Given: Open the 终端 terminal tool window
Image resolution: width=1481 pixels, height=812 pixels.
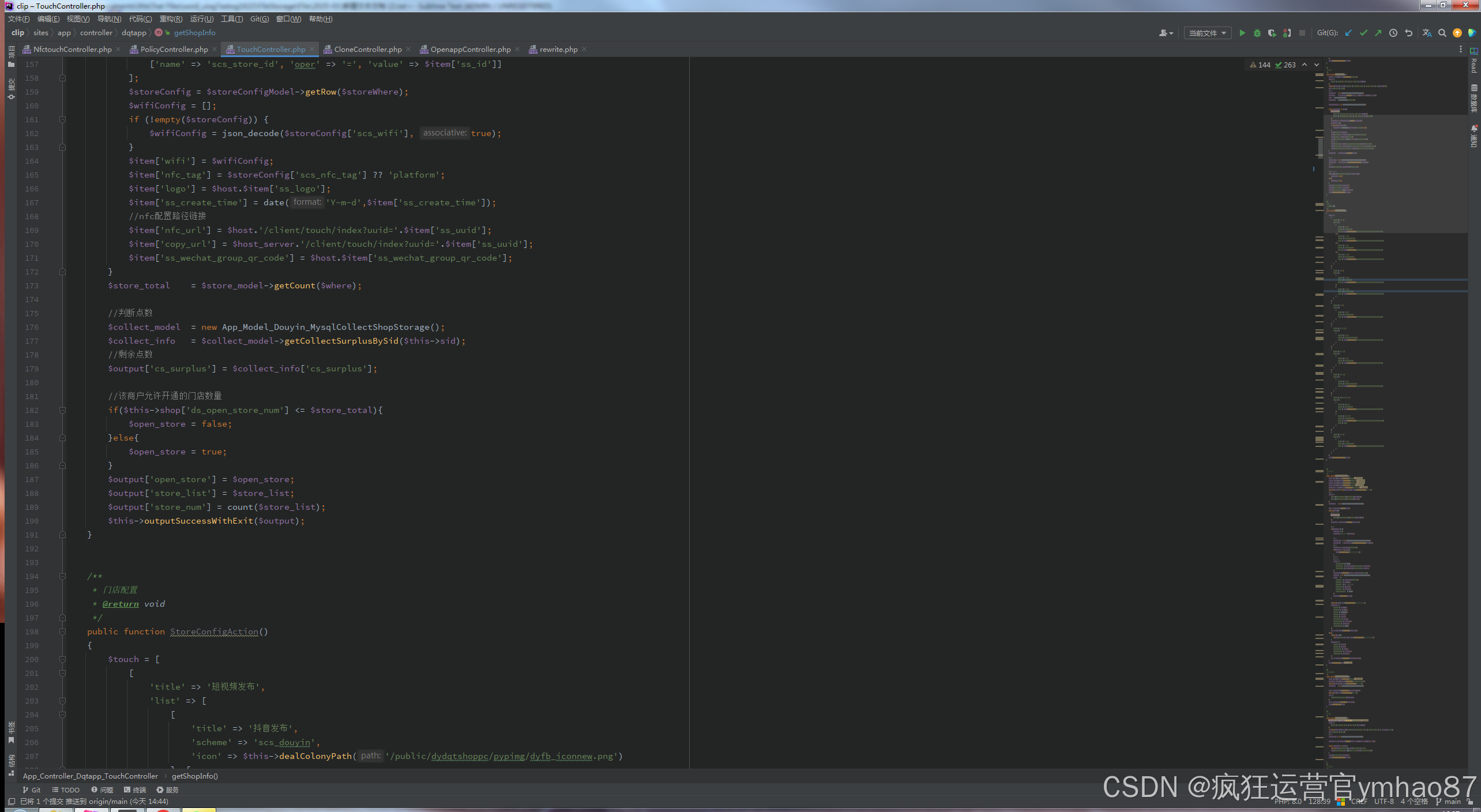Looking at the screenshot, I should (135, 790).
